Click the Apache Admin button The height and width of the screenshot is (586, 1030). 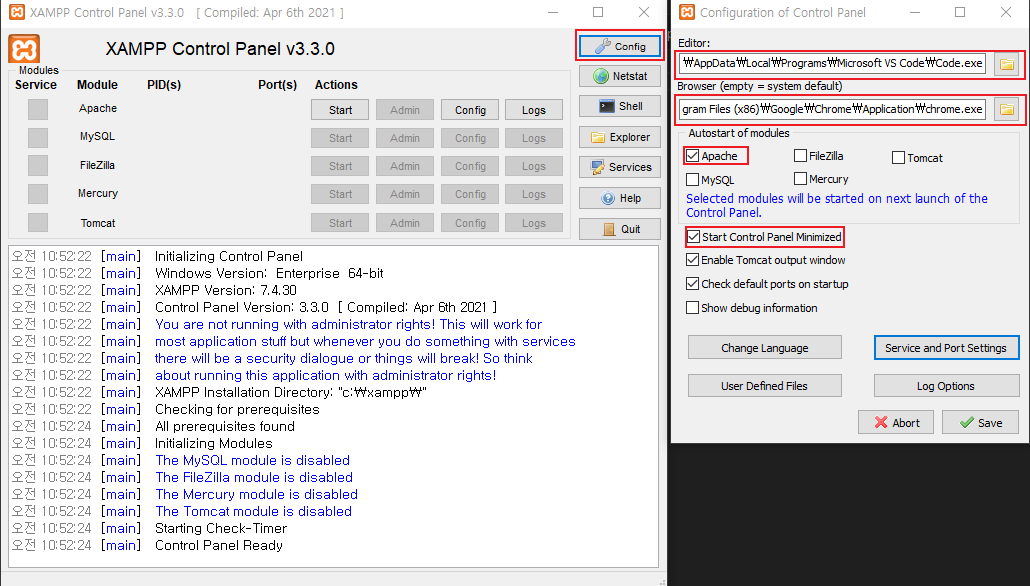click(x=405, y=110)
